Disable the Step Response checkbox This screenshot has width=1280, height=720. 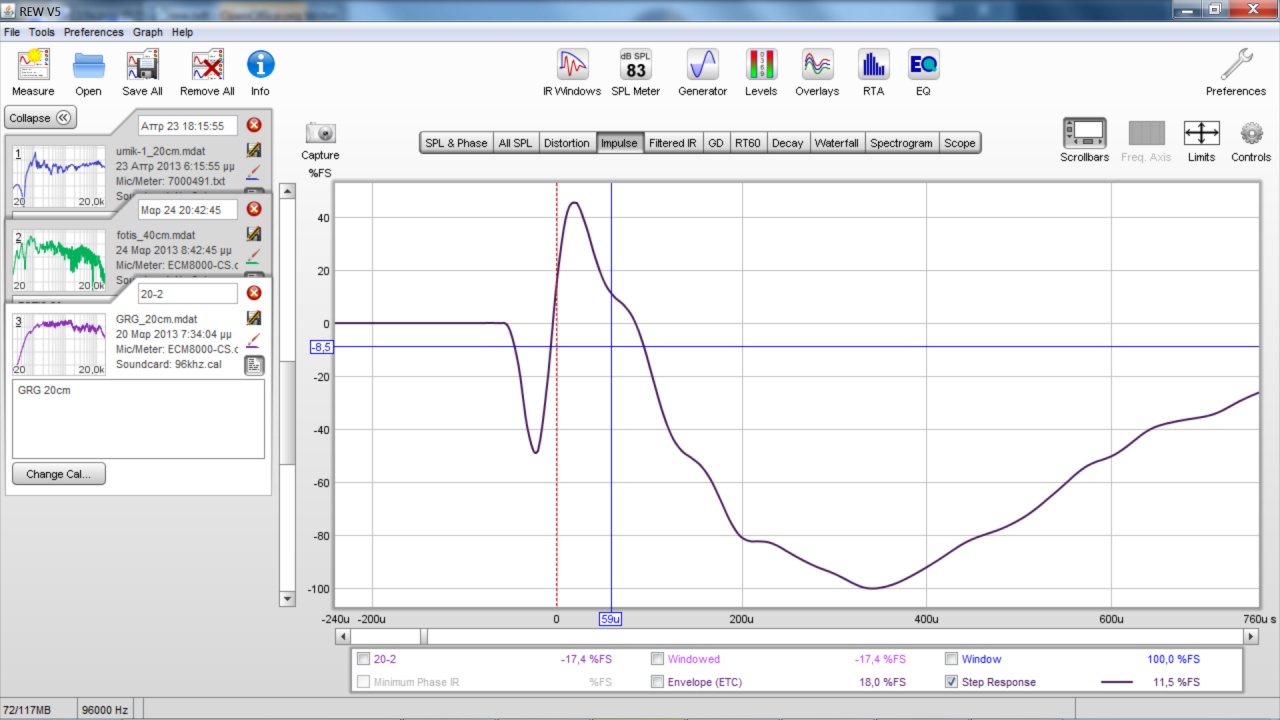[951, 682]
